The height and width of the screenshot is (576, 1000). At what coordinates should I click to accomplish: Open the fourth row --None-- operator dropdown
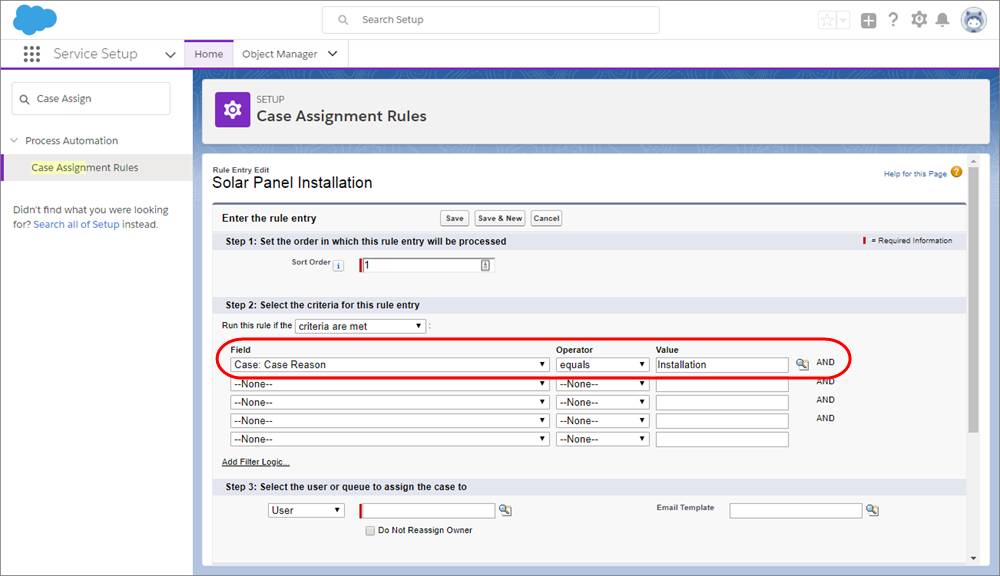click(x=602, y=421)
